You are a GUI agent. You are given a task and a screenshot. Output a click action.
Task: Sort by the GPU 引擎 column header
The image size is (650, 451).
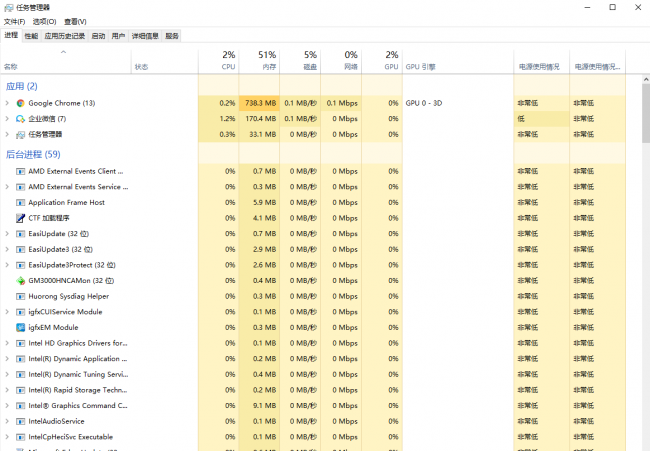[458, 61]
